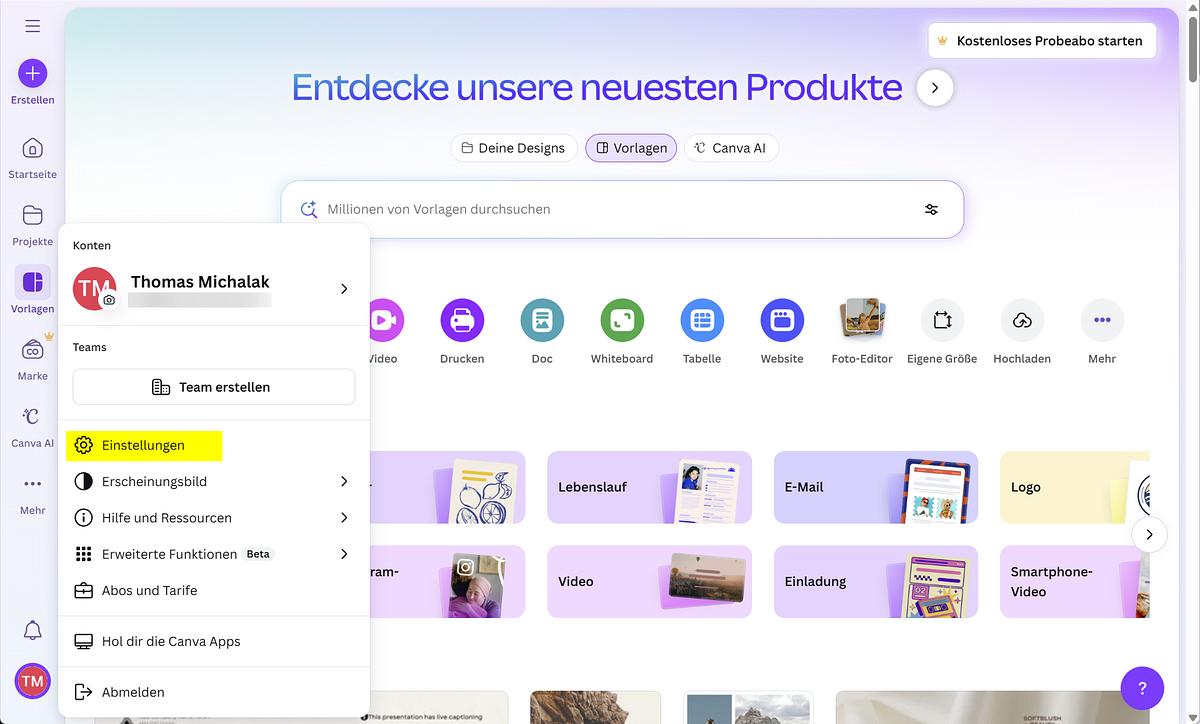
Task: Expand the Erscheinungsbild submenu
Action: tap(343, 482)
